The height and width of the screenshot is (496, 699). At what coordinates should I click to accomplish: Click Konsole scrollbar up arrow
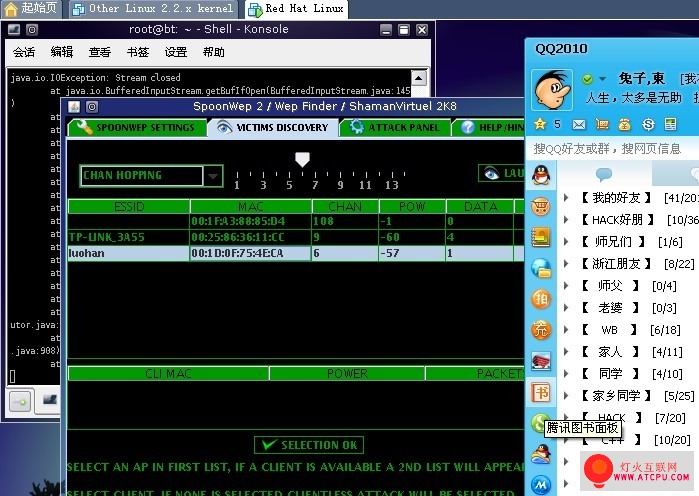click(419, 79)
